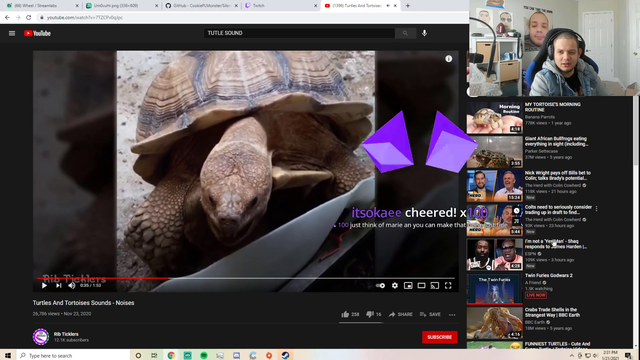Switch to the GitHub tab
Viewport: 640px width, 360px height.
(200, 6)
